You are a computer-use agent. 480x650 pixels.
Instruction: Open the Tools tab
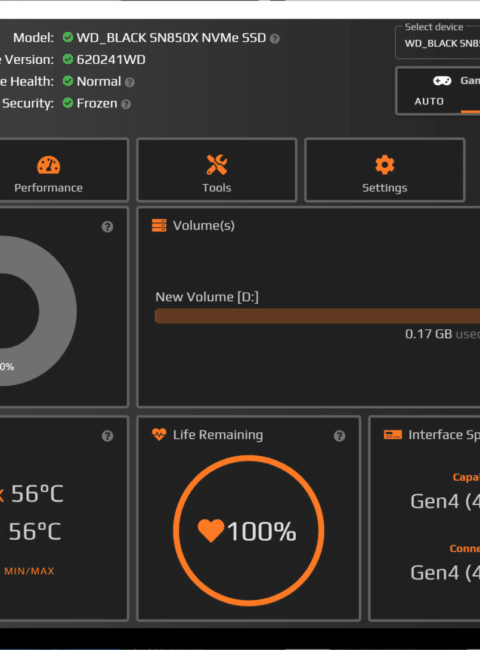click(217, 170)
